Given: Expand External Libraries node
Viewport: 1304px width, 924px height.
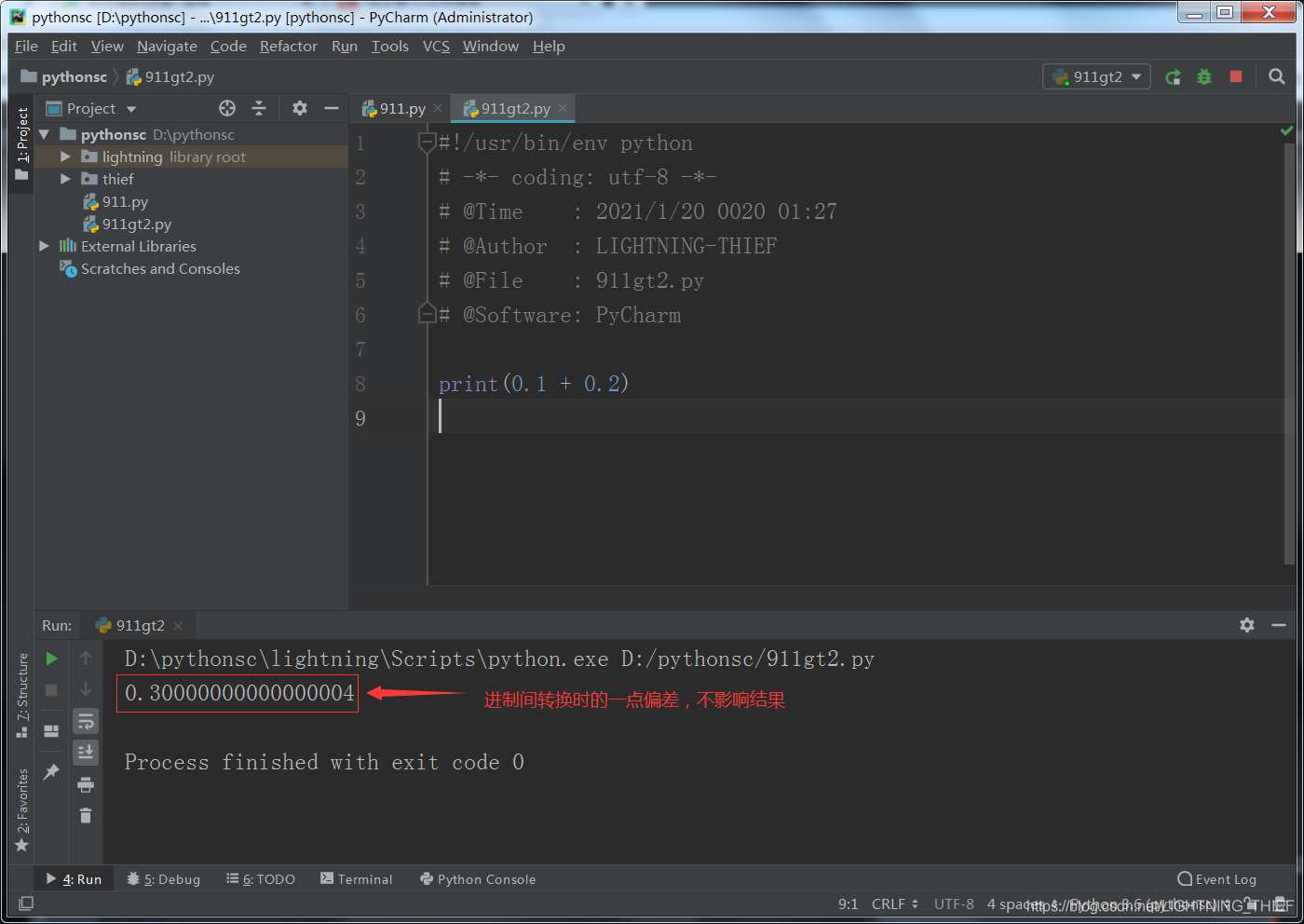Looking at the screenshot, I should tap(44, 246).
